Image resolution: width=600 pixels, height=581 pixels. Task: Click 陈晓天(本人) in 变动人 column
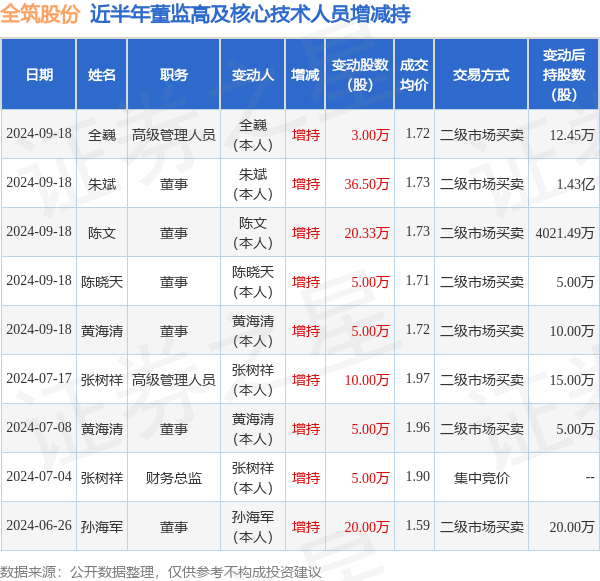tap(253, 282)
